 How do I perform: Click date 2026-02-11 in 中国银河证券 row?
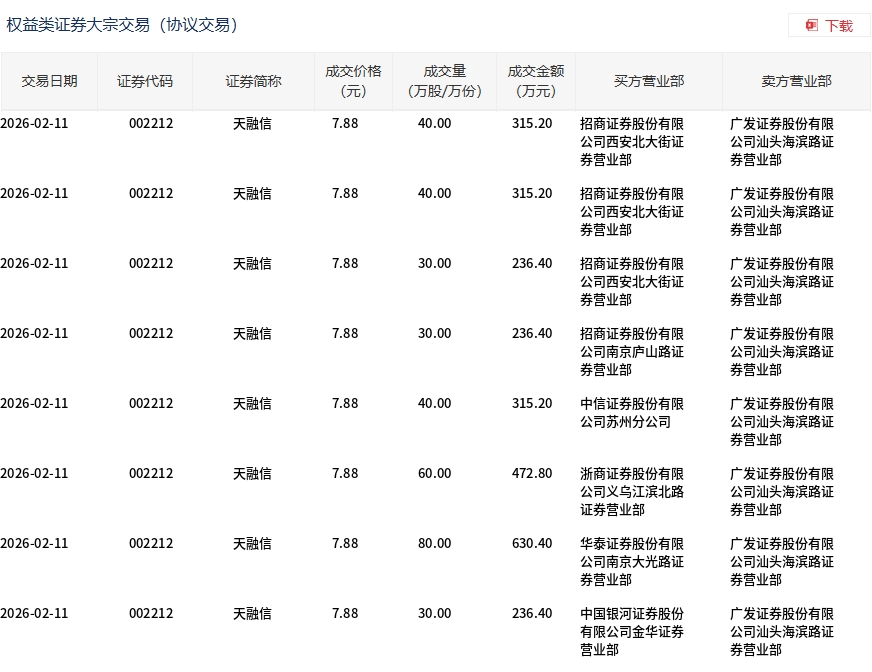tap(34, 614)
